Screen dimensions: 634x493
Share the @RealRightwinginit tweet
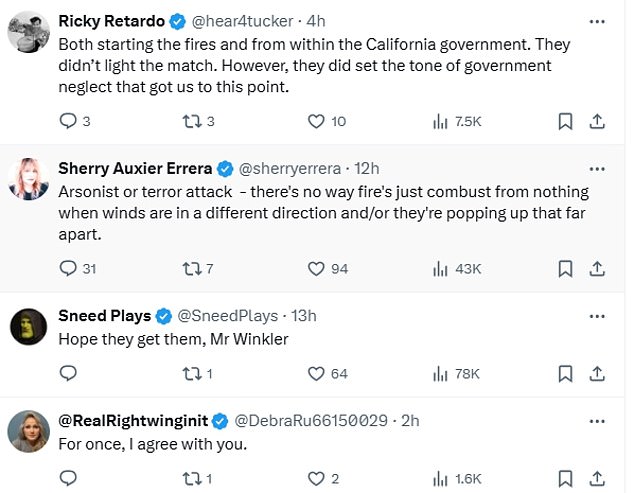pyautogui.click(x=596, y=478)
